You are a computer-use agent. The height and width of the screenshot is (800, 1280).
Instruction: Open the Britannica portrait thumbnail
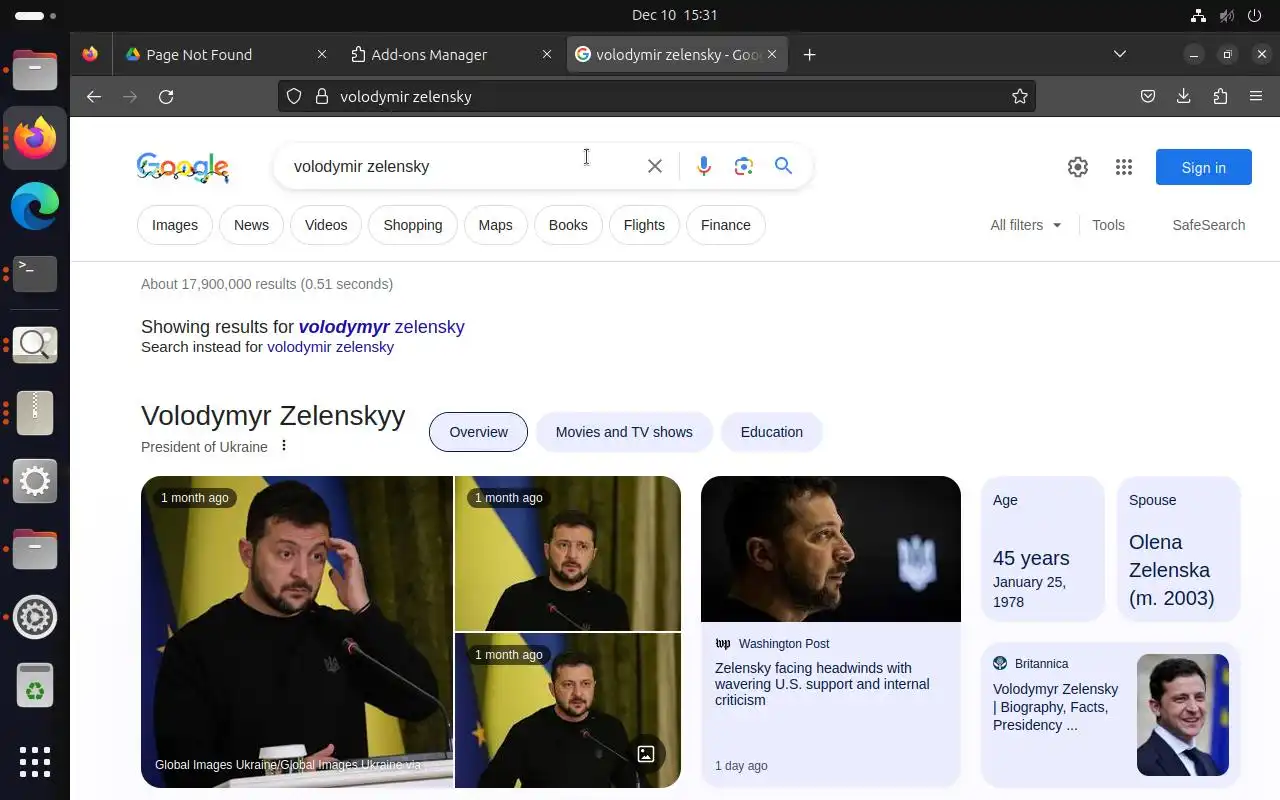[1183, 715]
